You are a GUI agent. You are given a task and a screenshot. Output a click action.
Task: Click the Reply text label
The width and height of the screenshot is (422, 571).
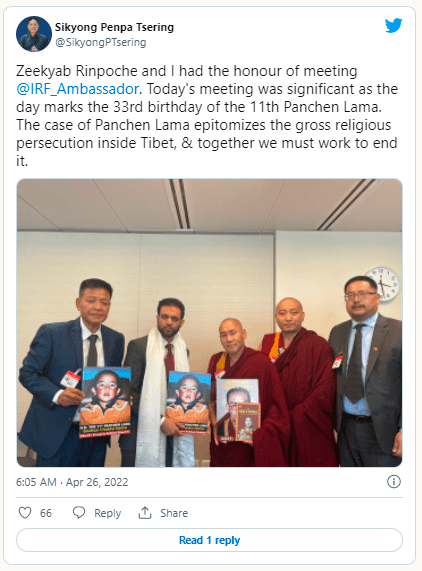[107, 513]
